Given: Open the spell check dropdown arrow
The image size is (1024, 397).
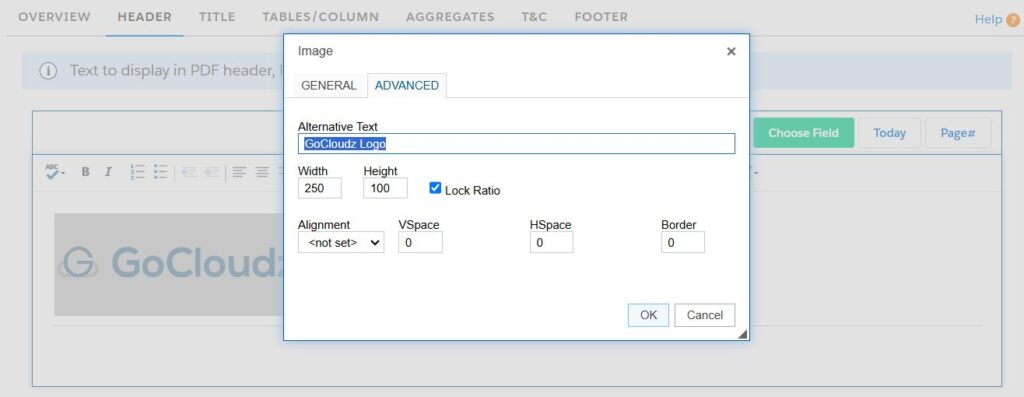Looking at the screenshot, I should (x=63, y=174).
